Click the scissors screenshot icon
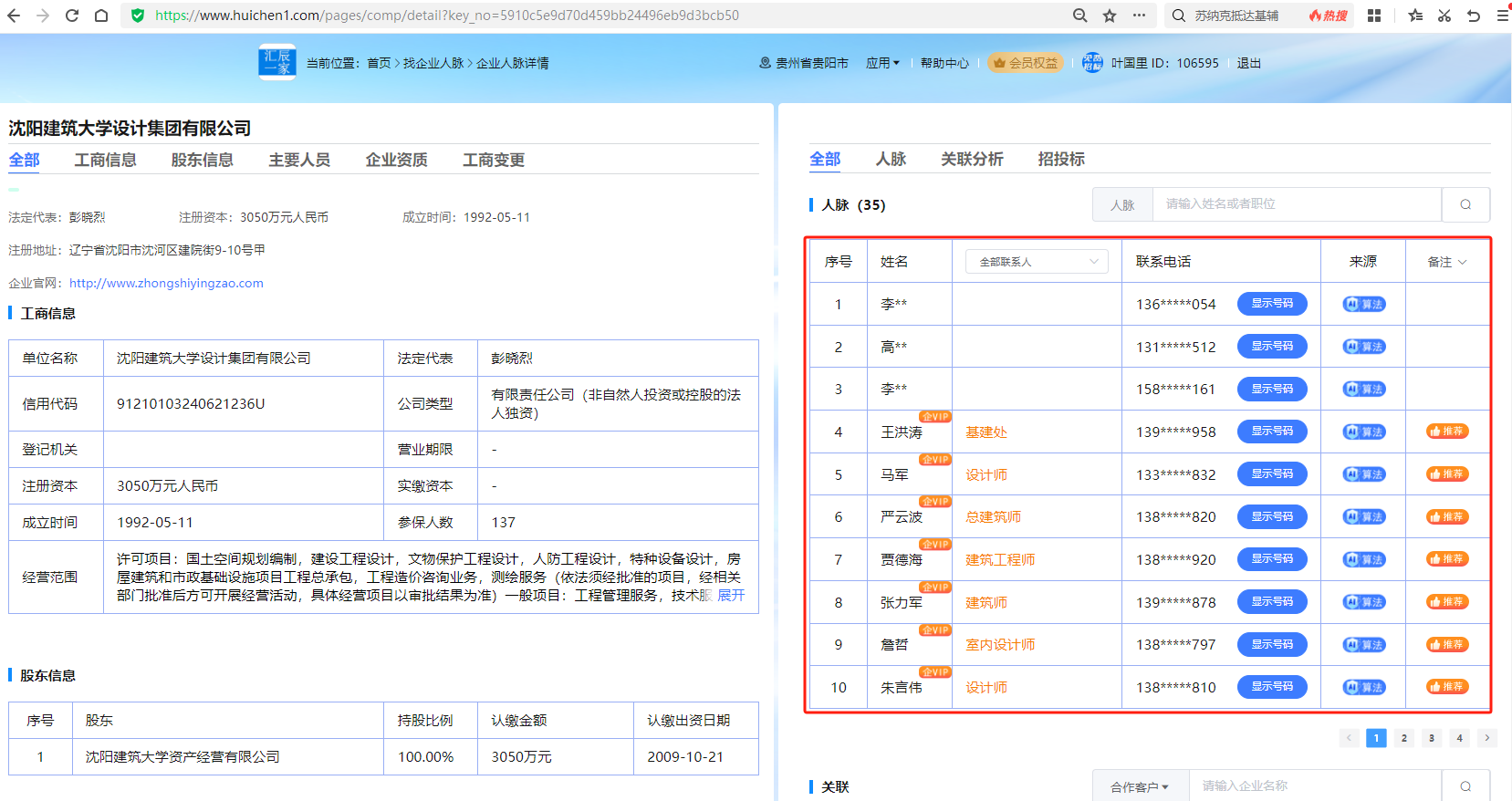This screenshot has height=801, width=1512. (x=1444, y=16)
